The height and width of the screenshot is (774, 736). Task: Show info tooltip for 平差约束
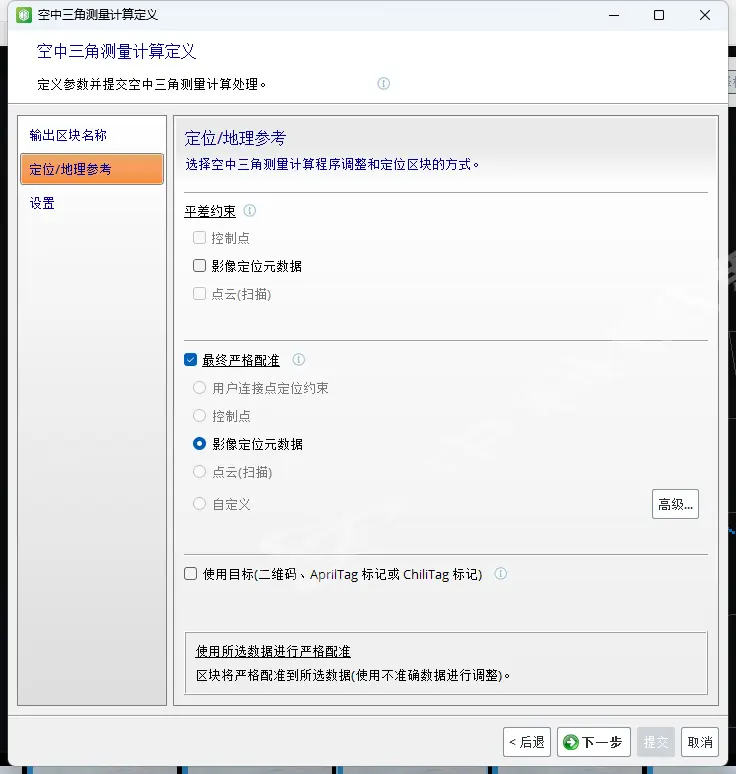[250, 211]
